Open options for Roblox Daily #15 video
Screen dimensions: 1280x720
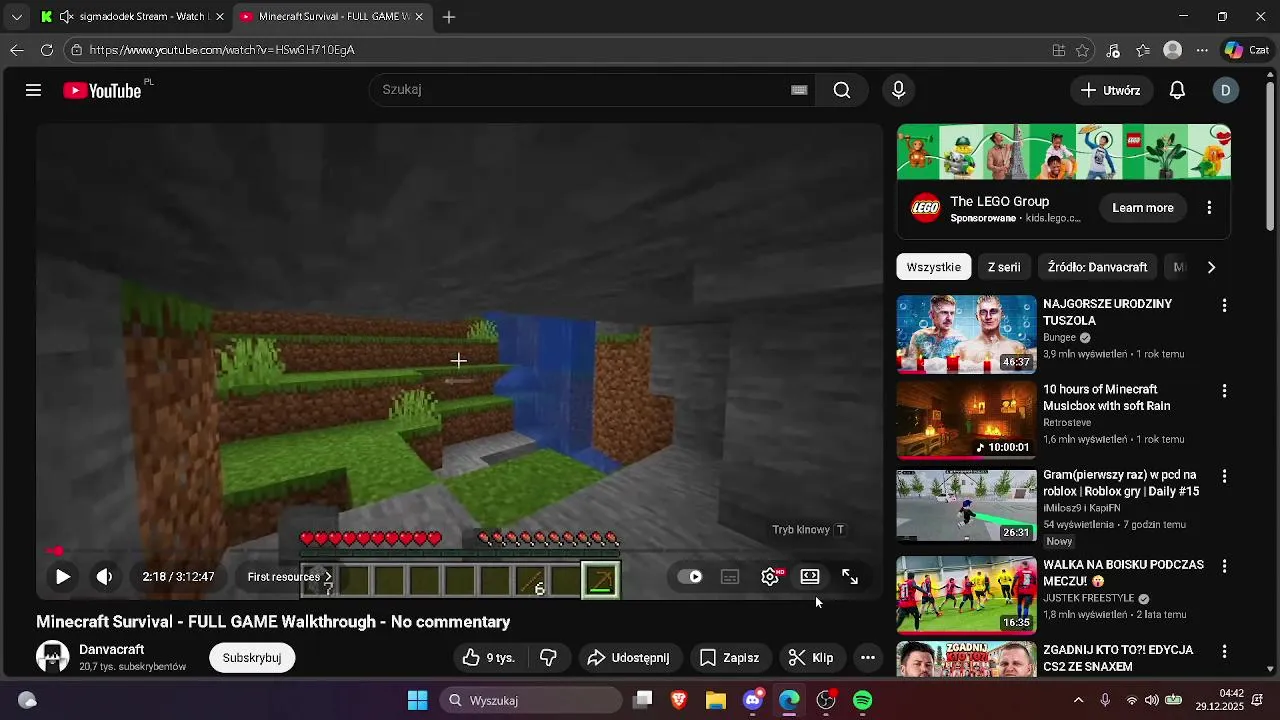point(1224,477)
